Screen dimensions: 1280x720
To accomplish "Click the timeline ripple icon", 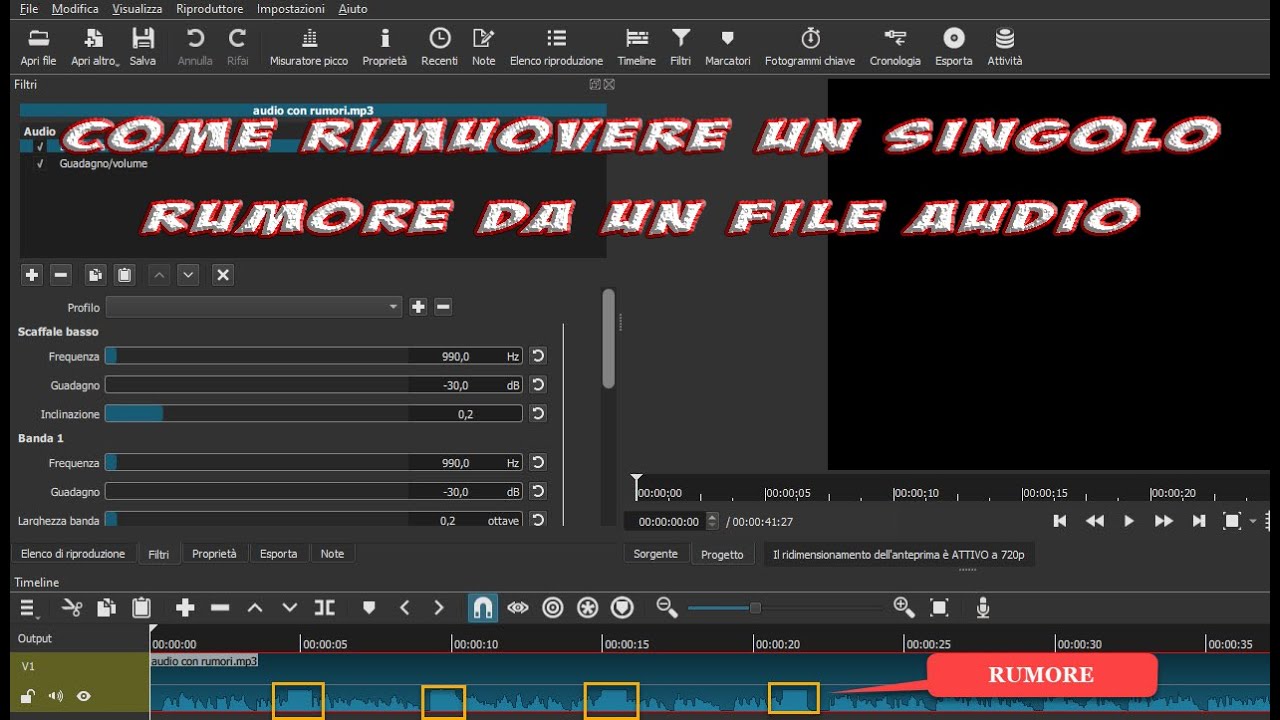I will [x=553, y=607].
